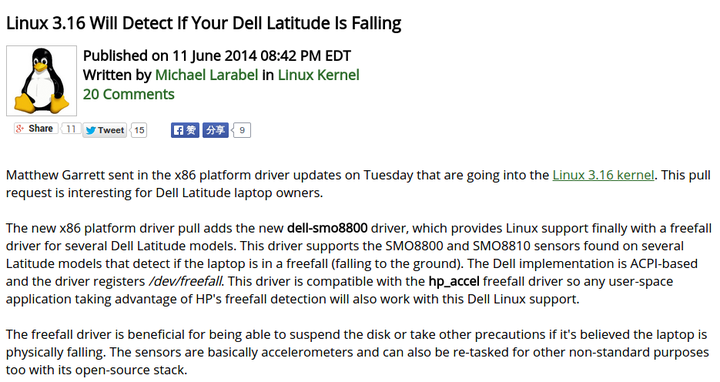Click the Tweet button label
The height and width of the screenshot is (382, 720).
(x=111, y=130)
